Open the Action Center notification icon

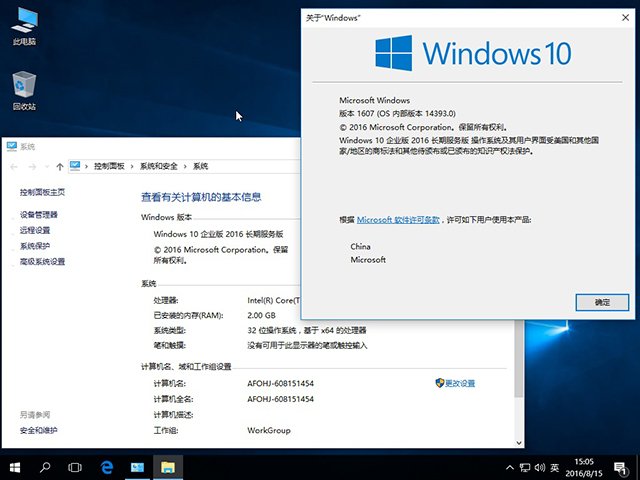[620, 468]
